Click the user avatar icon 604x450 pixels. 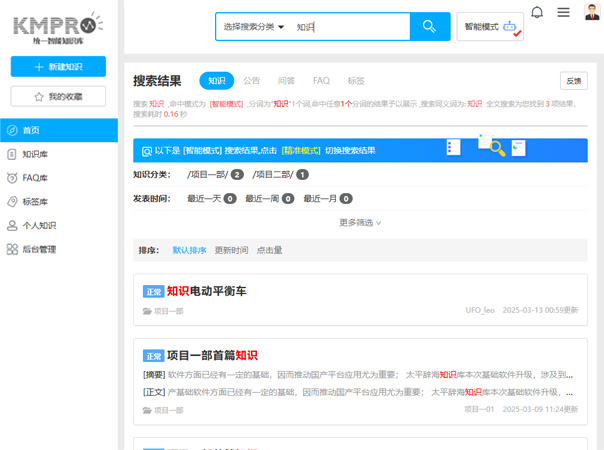click(591, 12)
